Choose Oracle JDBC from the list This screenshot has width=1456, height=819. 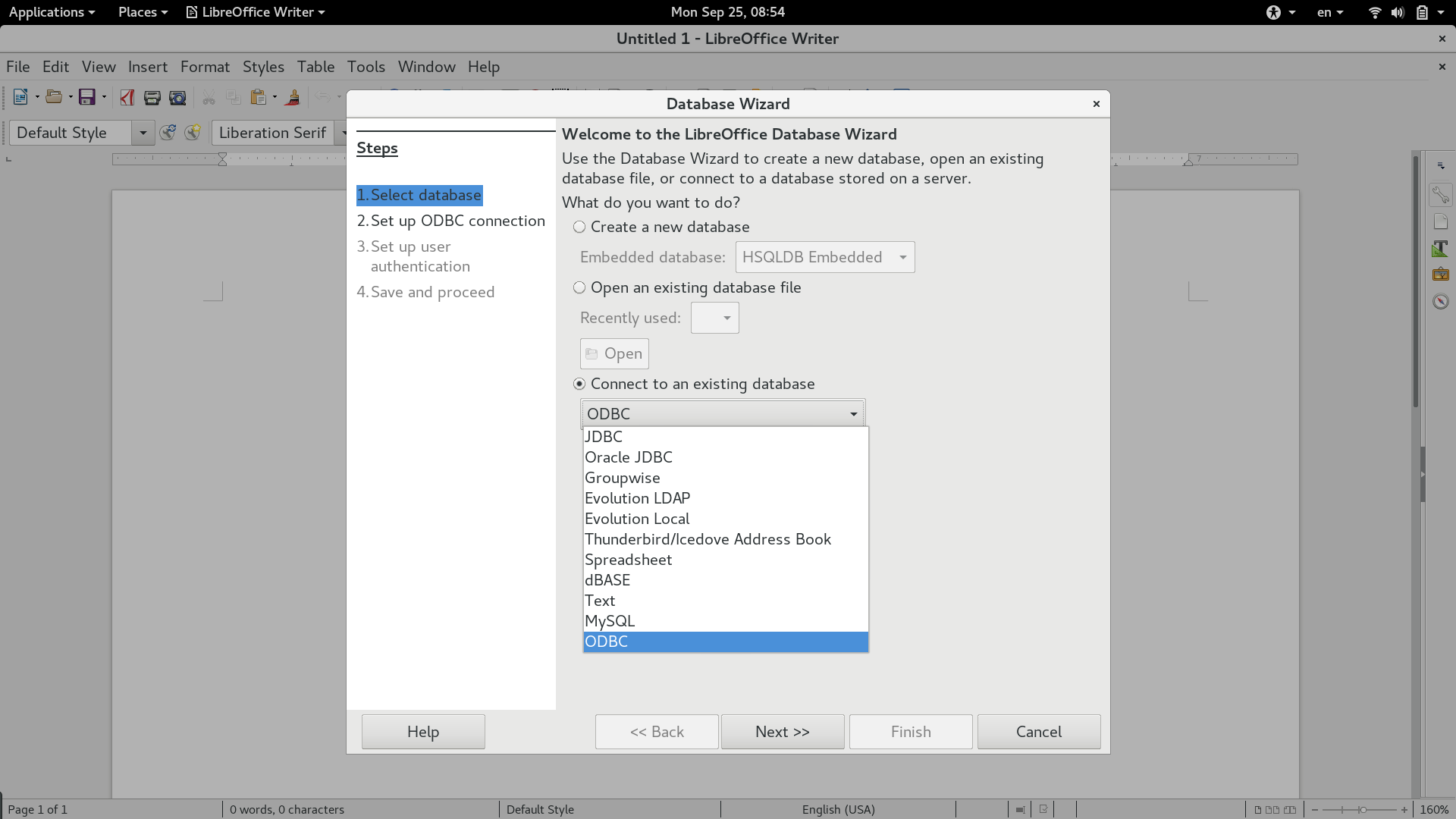[x=726, y=457]
